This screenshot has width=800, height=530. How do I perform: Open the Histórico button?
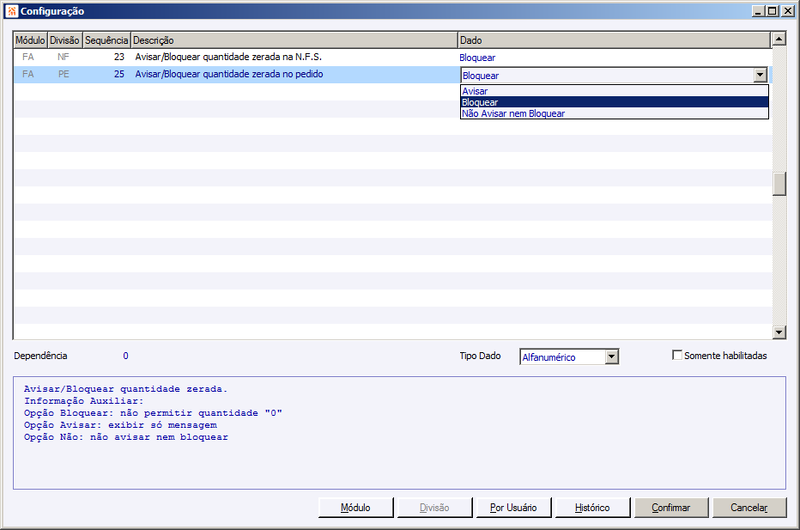[x=592, y=508]
